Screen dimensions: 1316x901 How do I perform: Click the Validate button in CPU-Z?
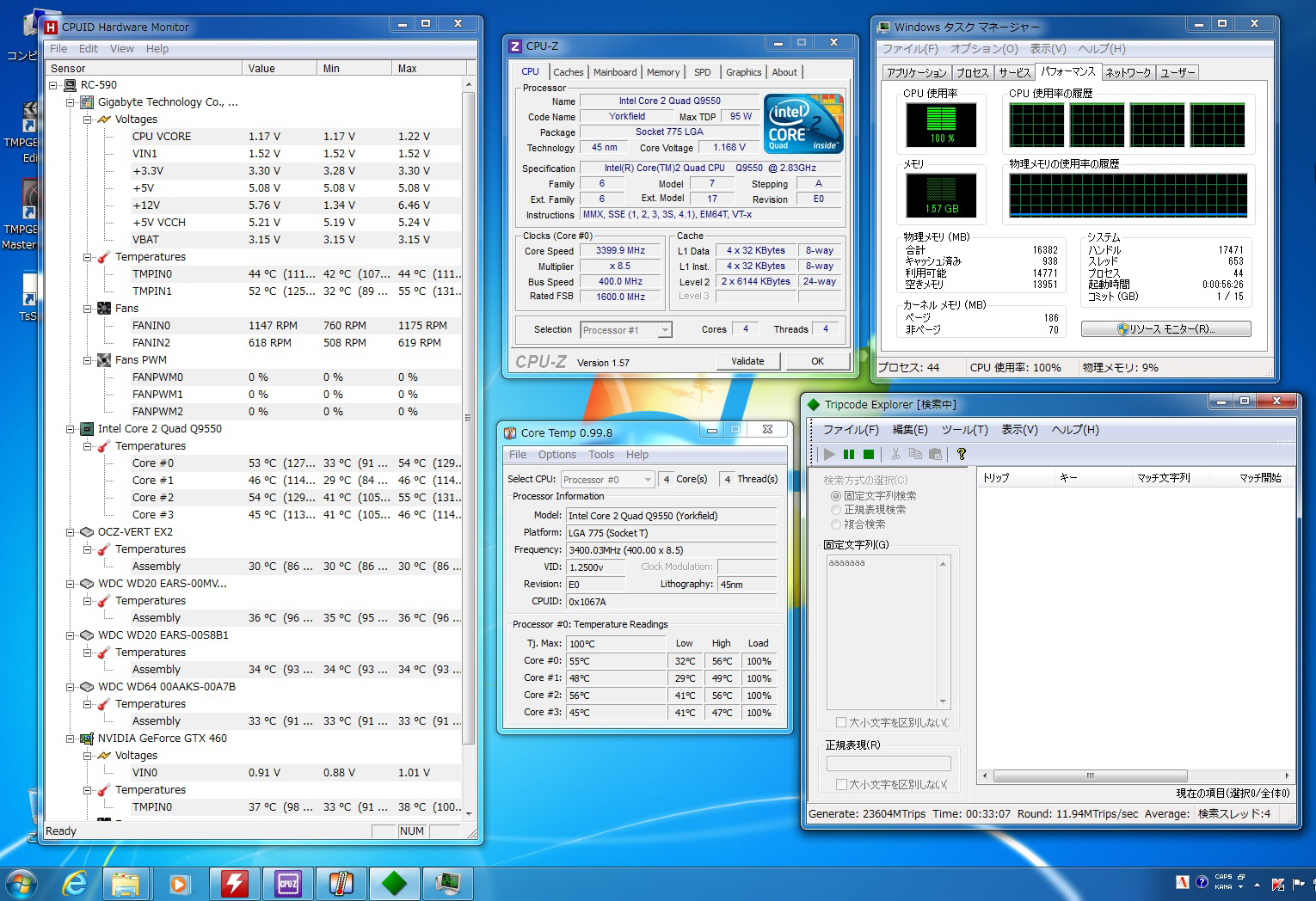point(747,361)
